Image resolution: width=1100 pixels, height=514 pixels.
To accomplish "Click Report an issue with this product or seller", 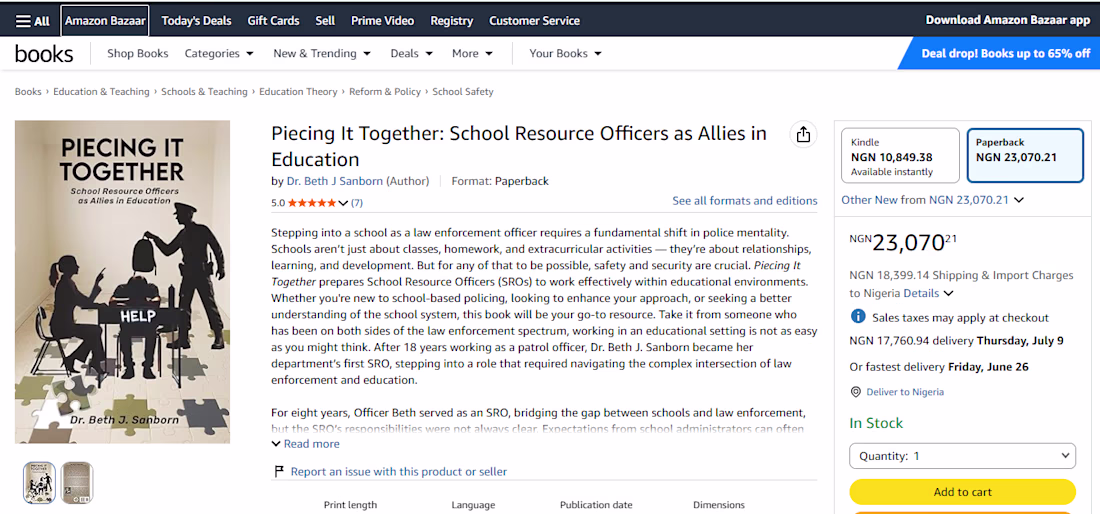I will click(x=398, y=471).
